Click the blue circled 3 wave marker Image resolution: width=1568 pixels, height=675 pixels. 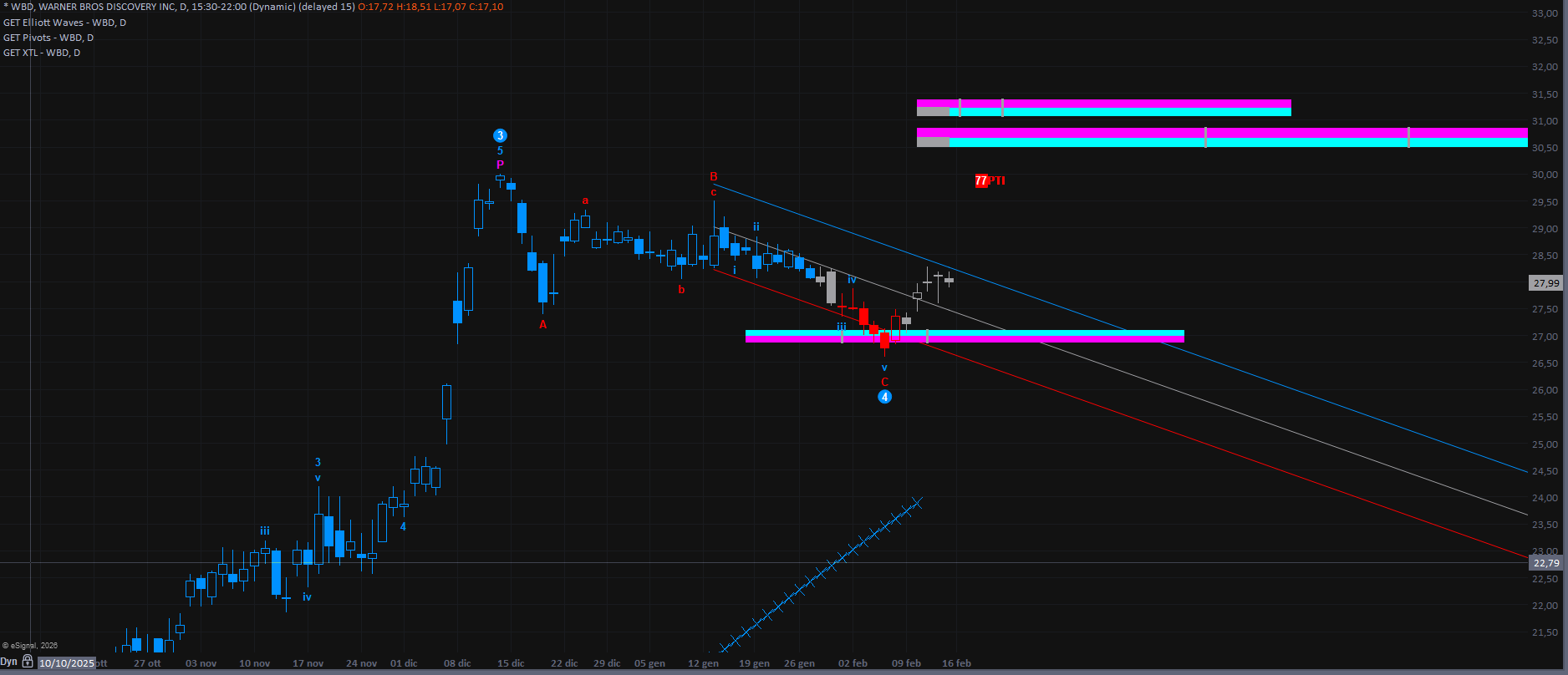(x=500, y=135)
